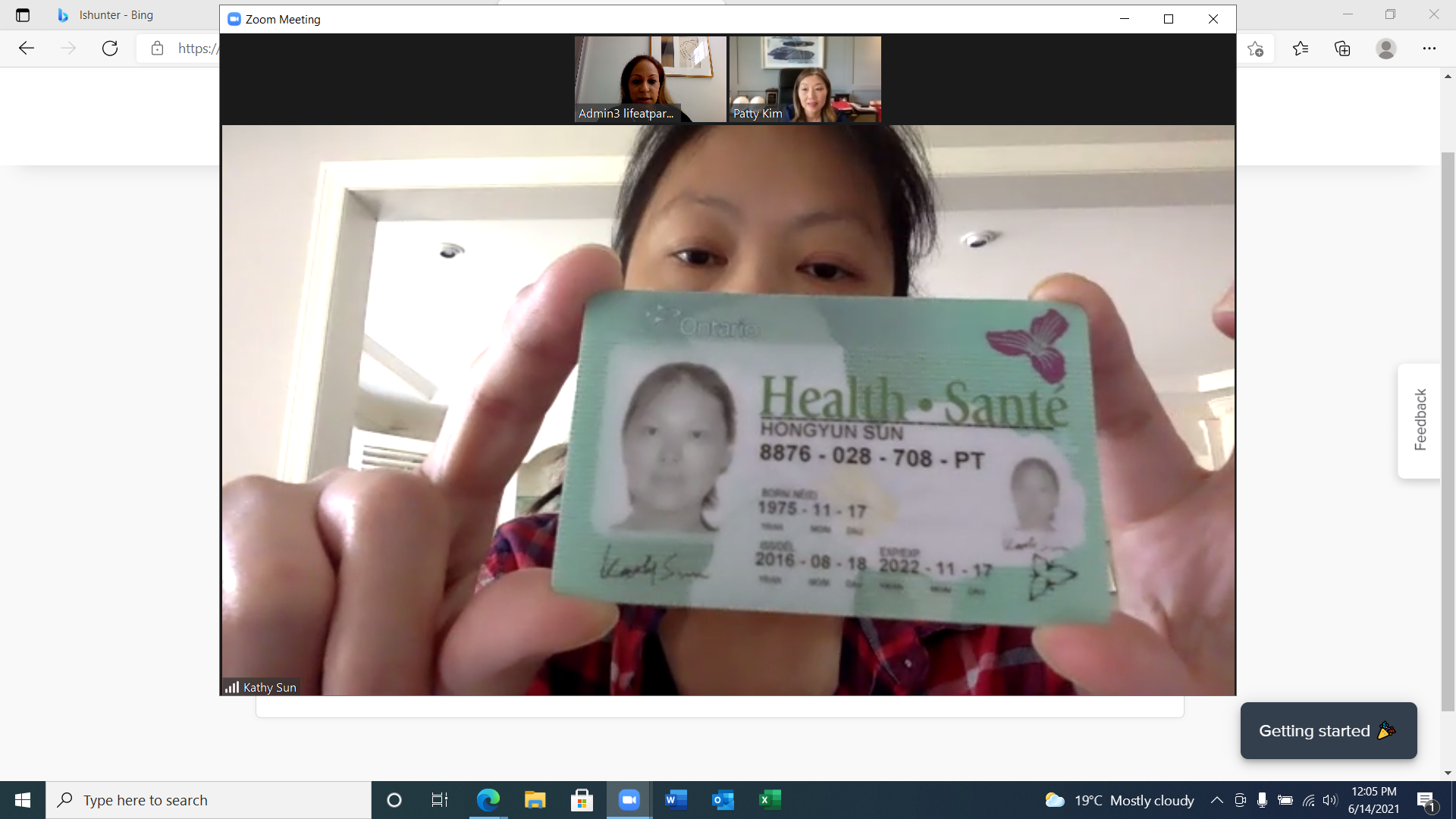Open the Windows Start menu
1456x819 pixels.
[23, 800]
